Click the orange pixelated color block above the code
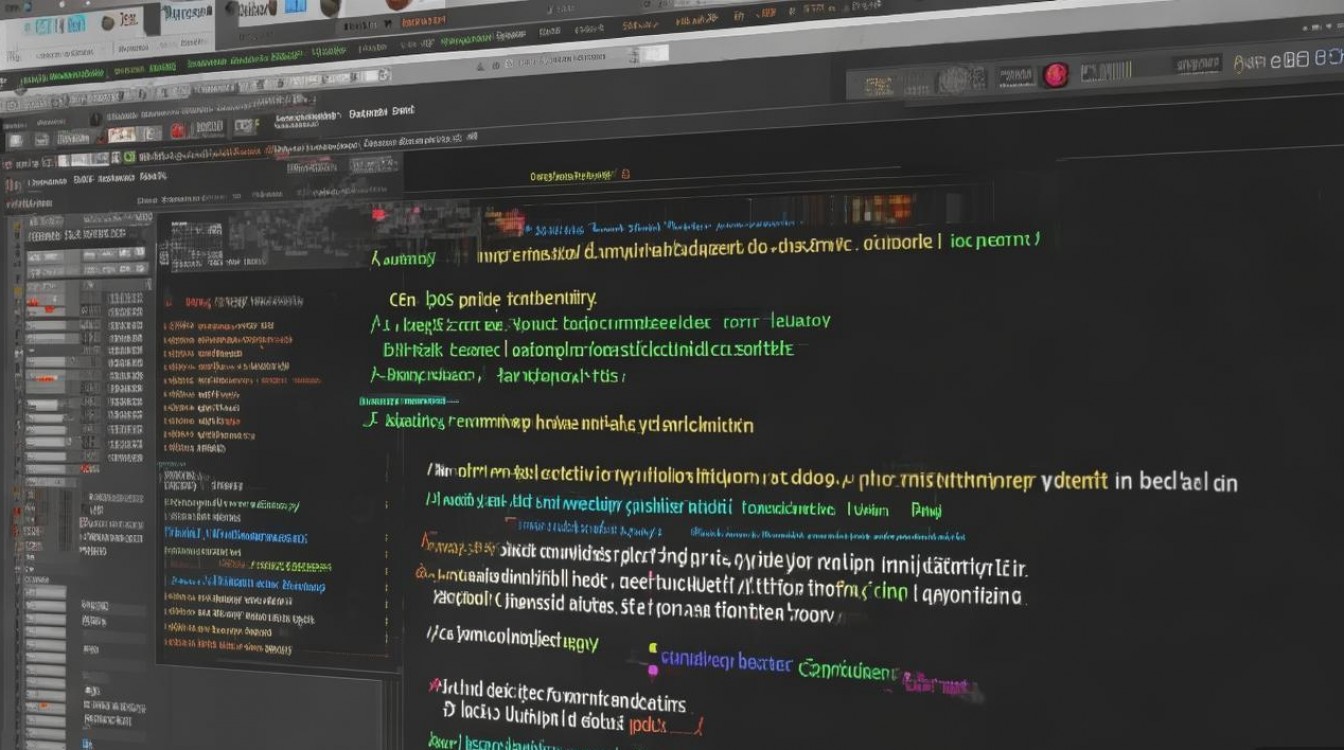The width and height of the screenshot is (1344, 750). coord(893,207)
